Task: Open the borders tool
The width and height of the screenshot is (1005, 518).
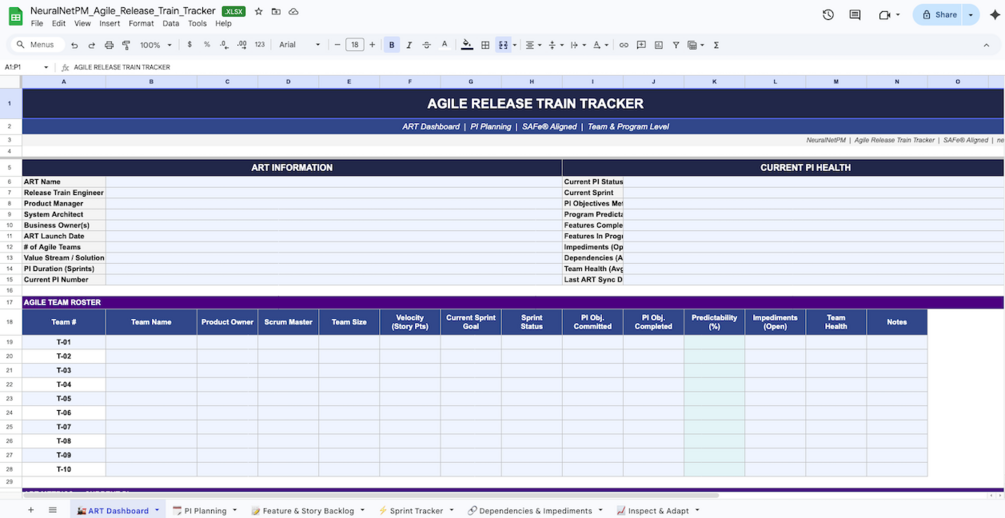Action: (485, 45)
